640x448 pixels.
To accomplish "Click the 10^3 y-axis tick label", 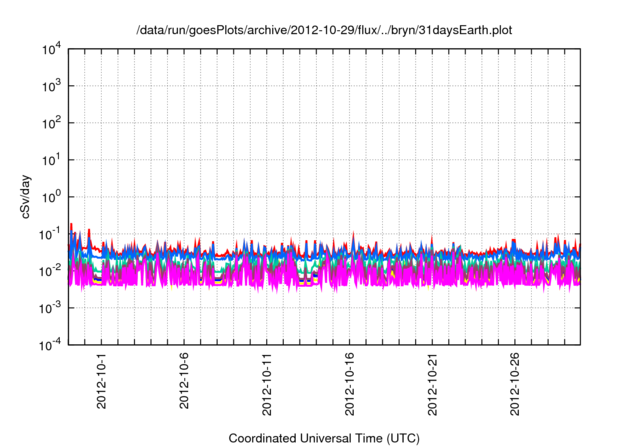I will coord(51,86).
